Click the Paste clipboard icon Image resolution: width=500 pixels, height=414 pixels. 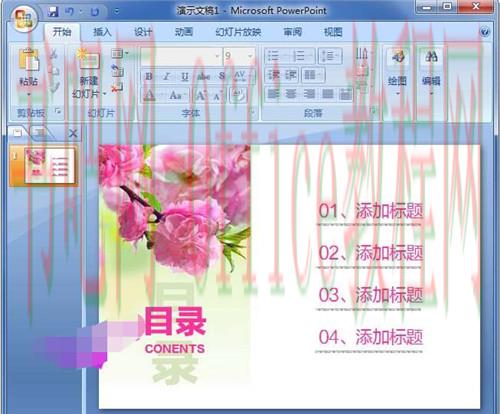[29, 60]
